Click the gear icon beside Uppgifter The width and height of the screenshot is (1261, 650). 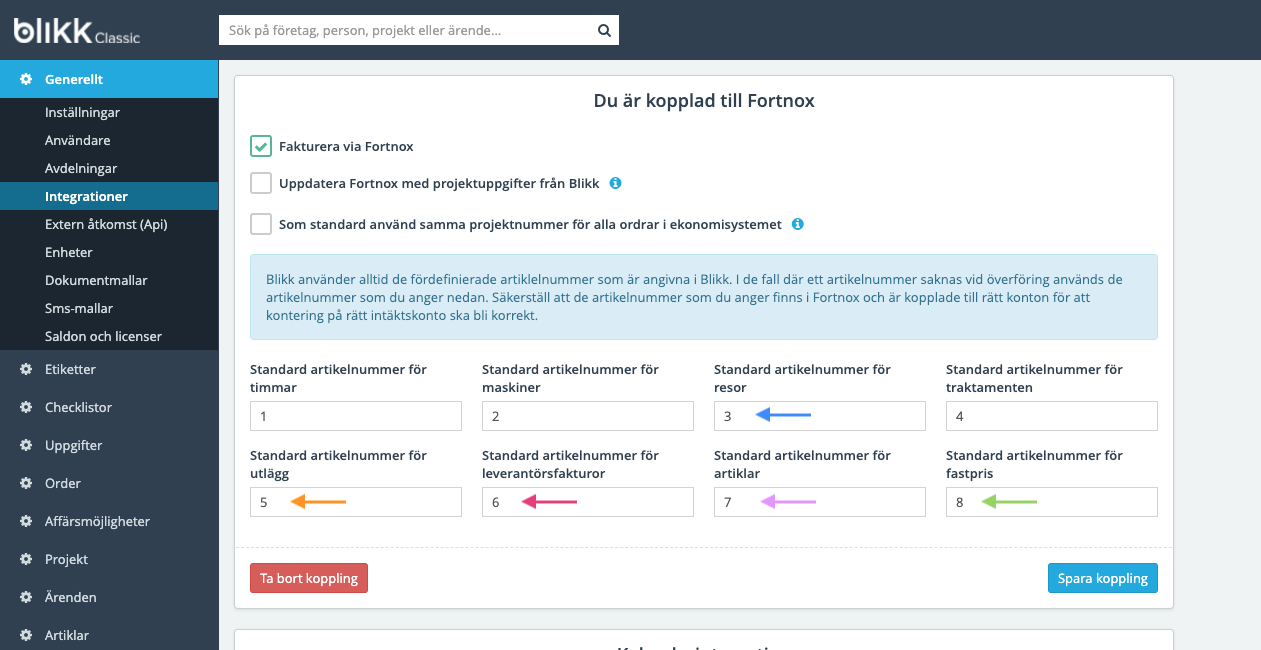coord(26,445)
